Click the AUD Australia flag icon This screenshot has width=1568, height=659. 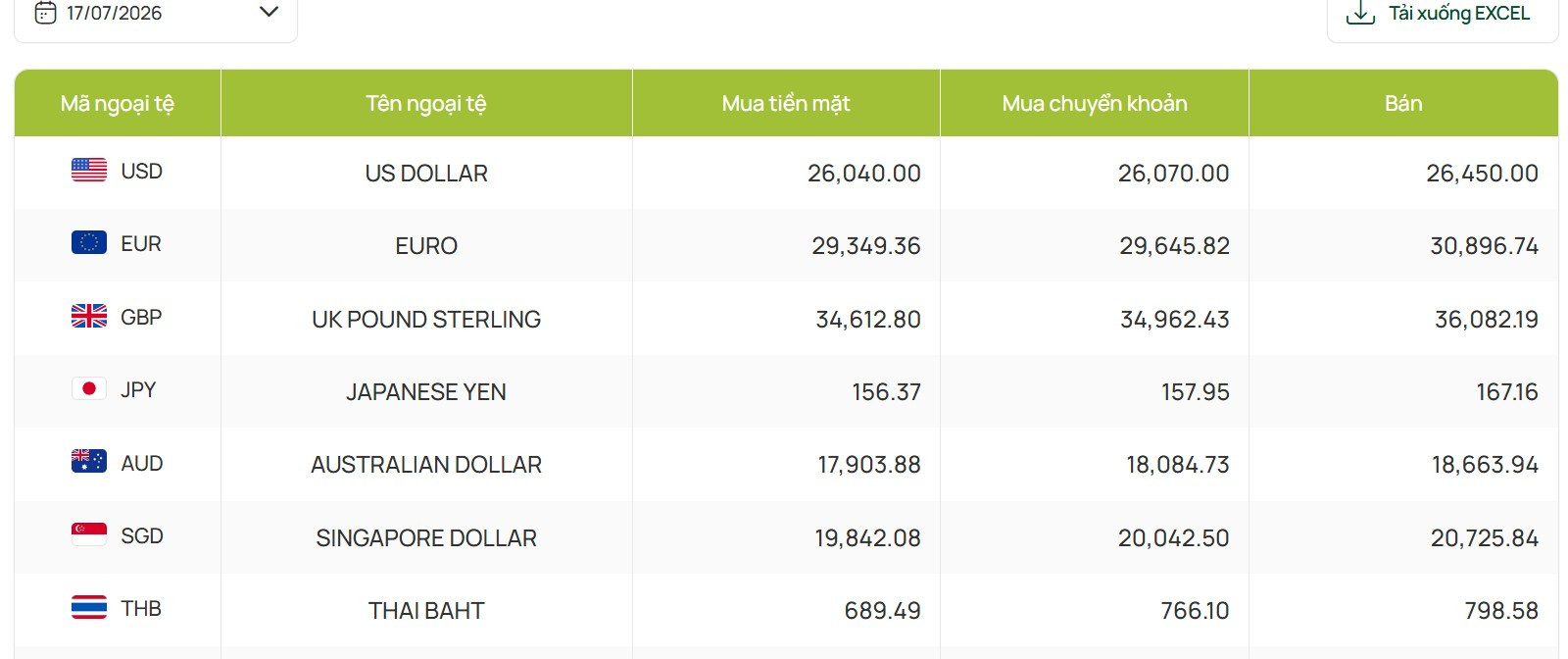click(x=89, y=461)
